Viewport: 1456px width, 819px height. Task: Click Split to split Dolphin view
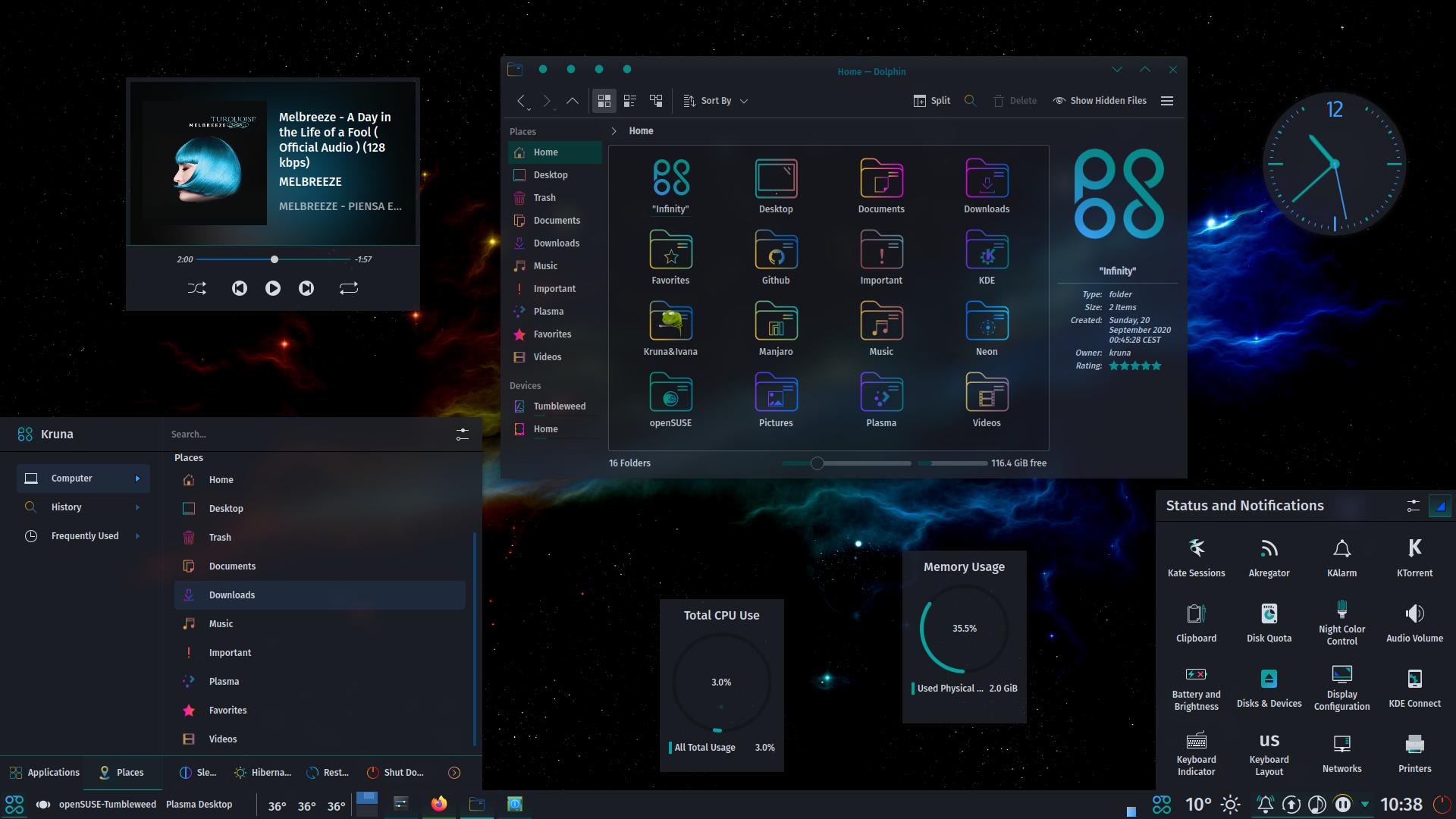tap(931, 100)
